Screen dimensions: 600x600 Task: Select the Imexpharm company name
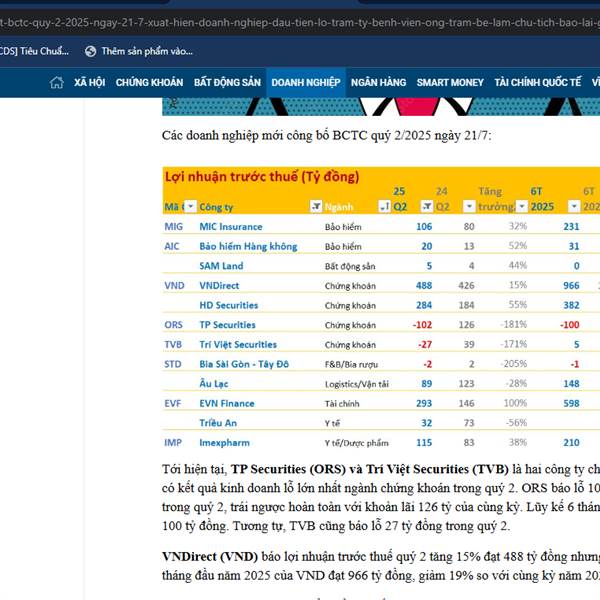224,443
